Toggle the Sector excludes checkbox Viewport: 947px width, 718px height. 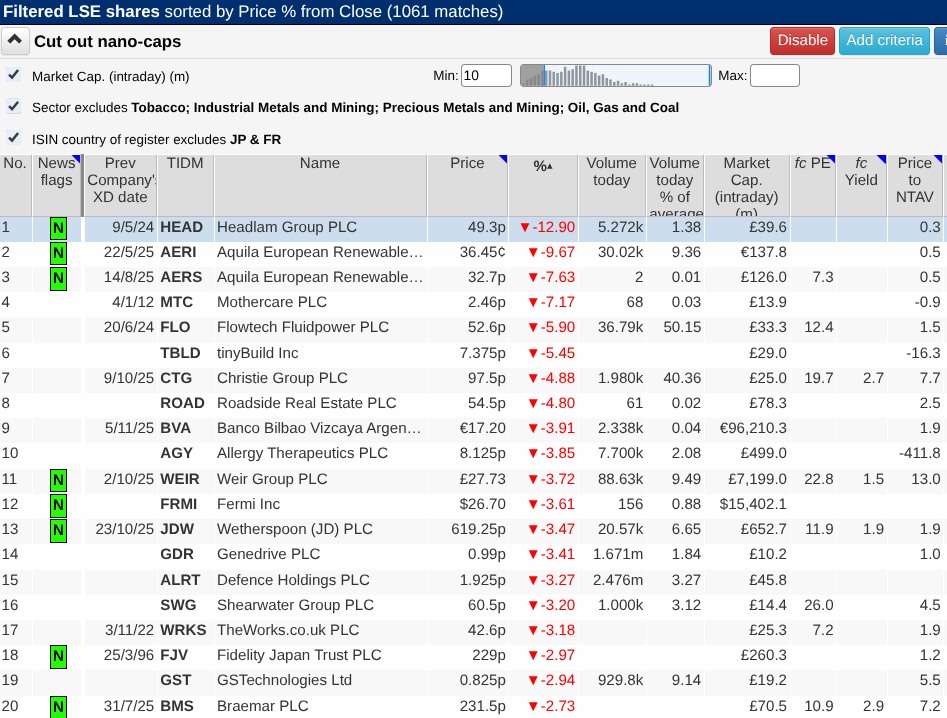point(13,106)
